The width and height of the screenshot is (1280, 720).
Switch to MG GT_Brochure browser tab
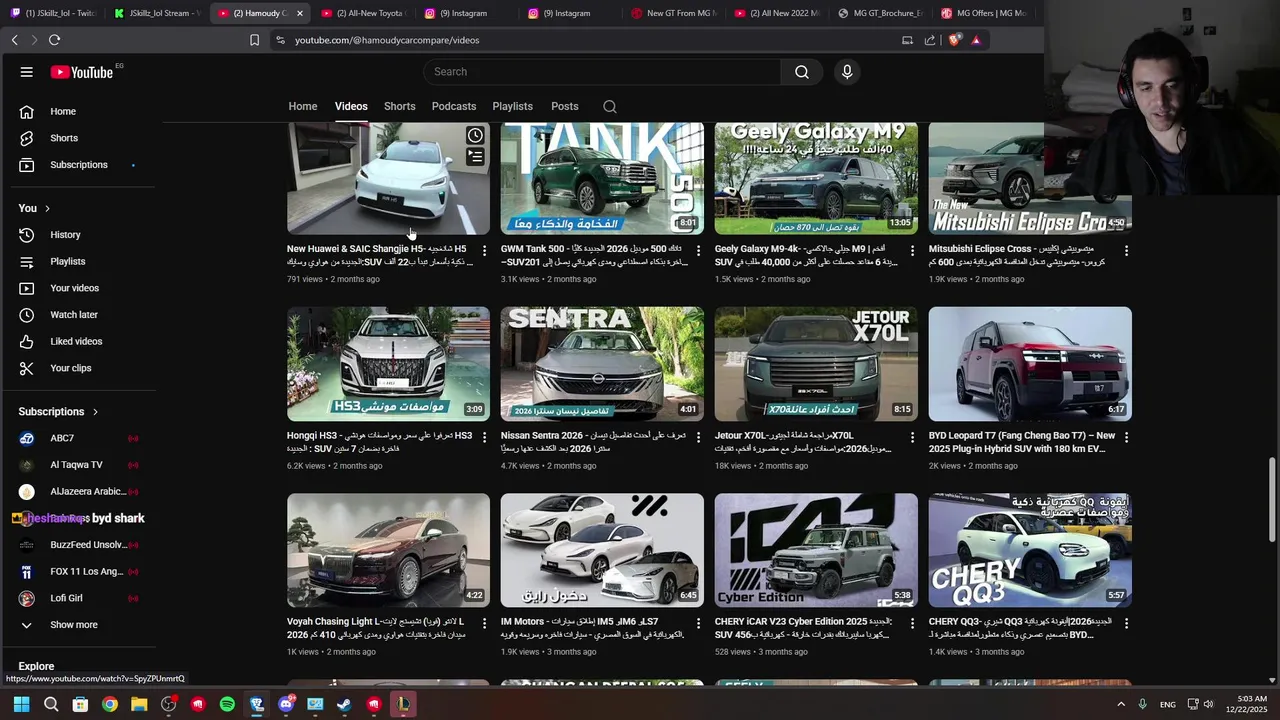click(x=880, y=13)
